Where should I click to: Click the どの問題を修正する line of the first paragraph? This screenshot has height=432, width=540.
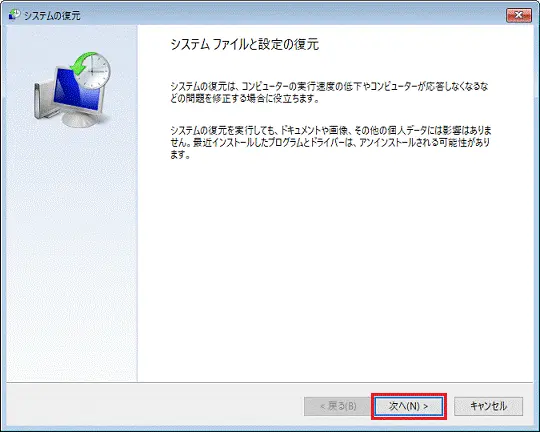[x=245, y=99]
